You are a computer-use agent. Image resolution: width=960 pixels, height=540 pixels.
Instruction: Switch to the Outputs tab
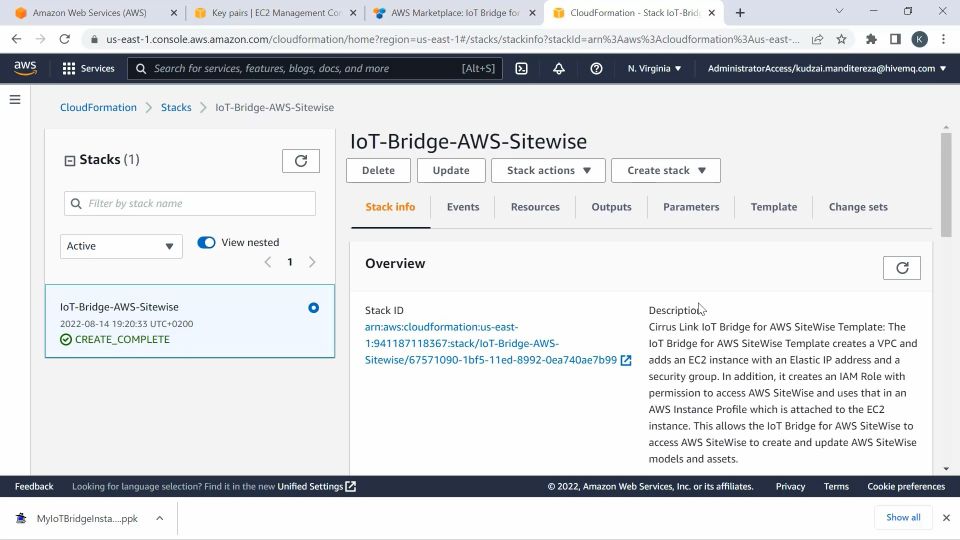click(611, 207)
